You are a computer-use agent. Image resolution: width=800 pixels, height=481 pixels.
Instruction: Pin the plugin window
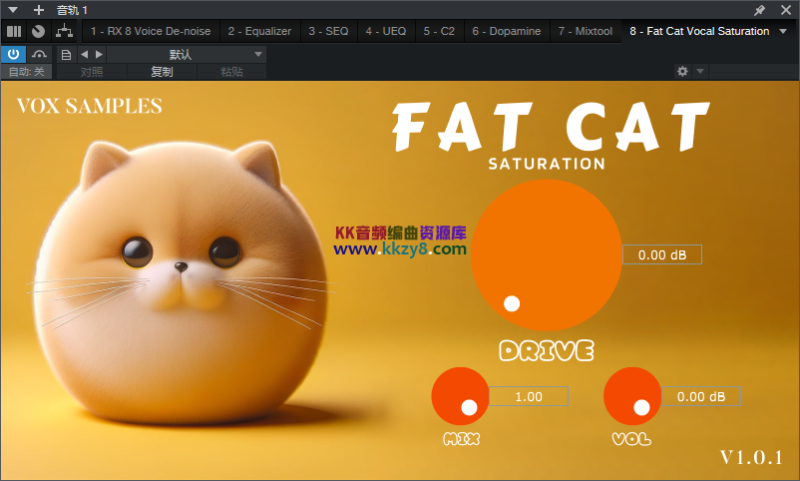click(759, 10)
